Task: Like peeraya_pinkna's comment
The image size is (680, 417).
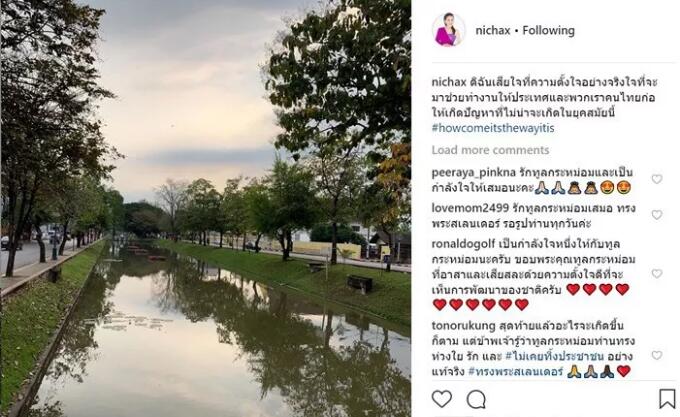Action: click(657, 179)
